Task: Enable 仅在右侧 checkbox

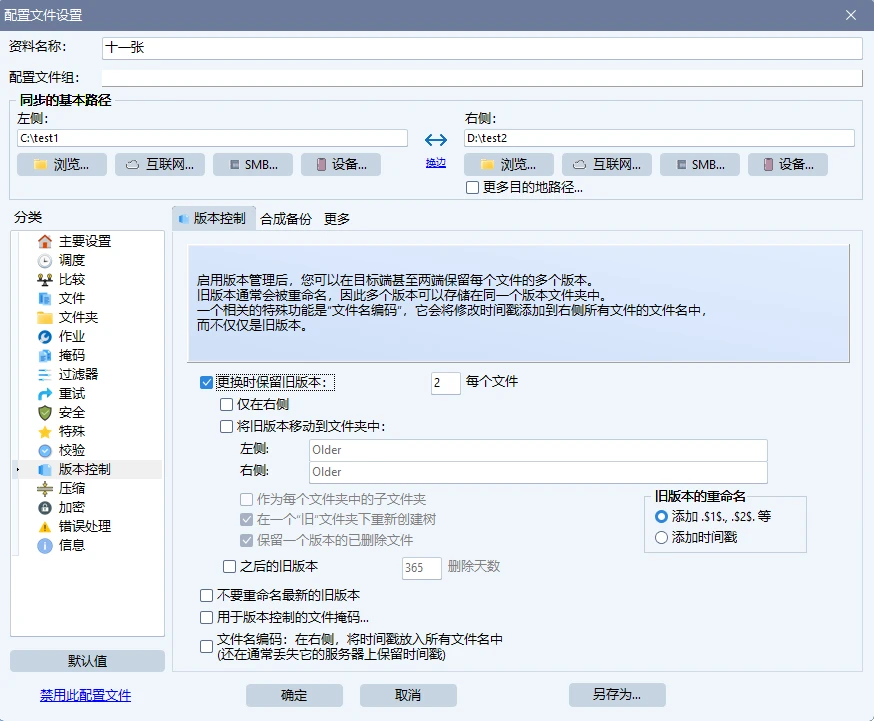Action: click(226, 405)
